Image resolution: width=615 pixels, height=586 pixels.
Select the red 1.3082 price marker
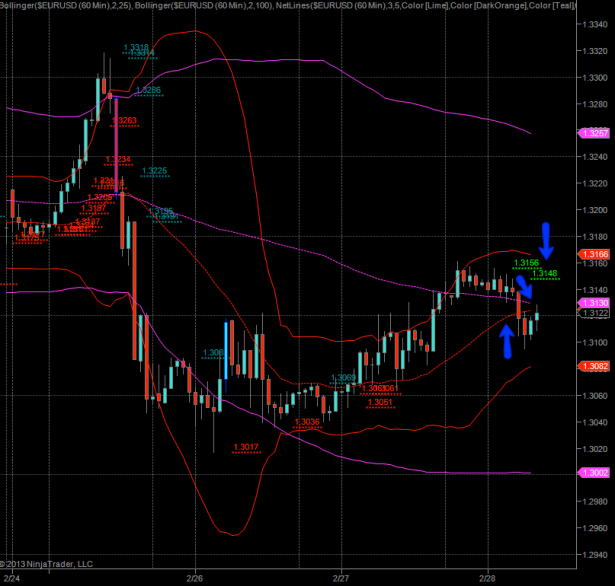coord(594,366)
